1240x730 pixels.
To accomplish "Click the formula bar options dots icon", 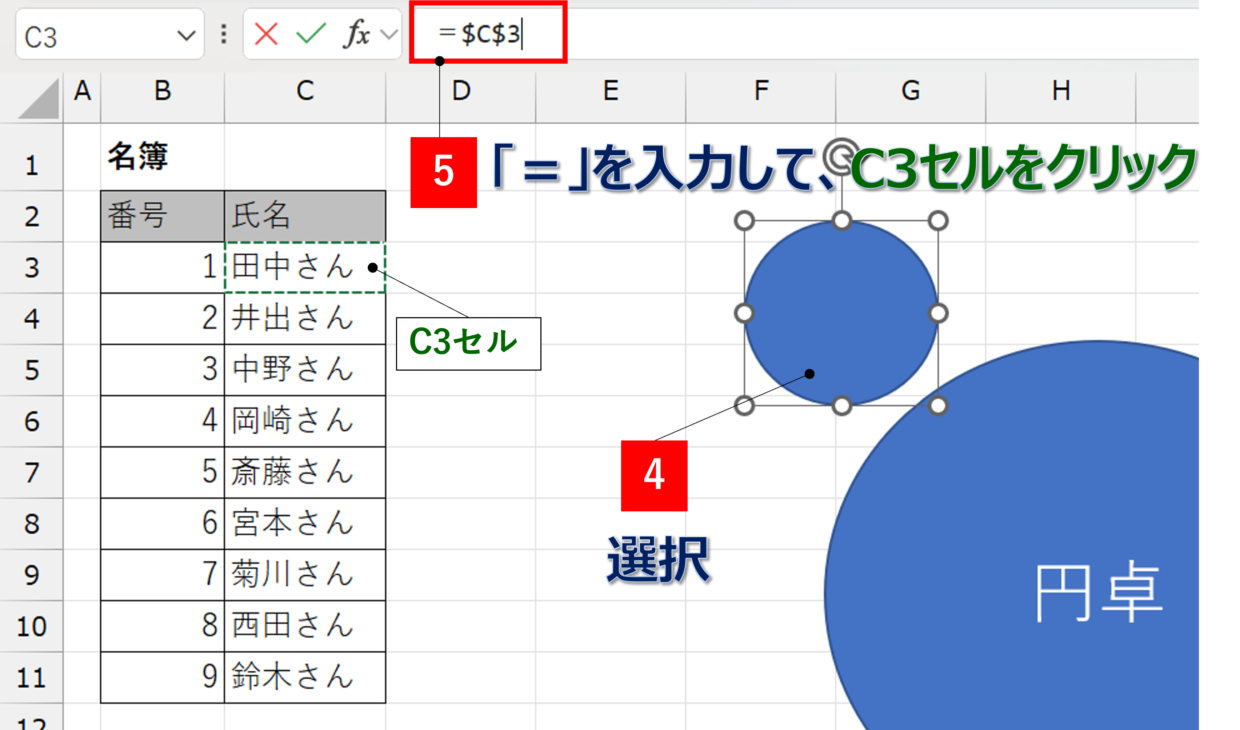I will point(223,35).
